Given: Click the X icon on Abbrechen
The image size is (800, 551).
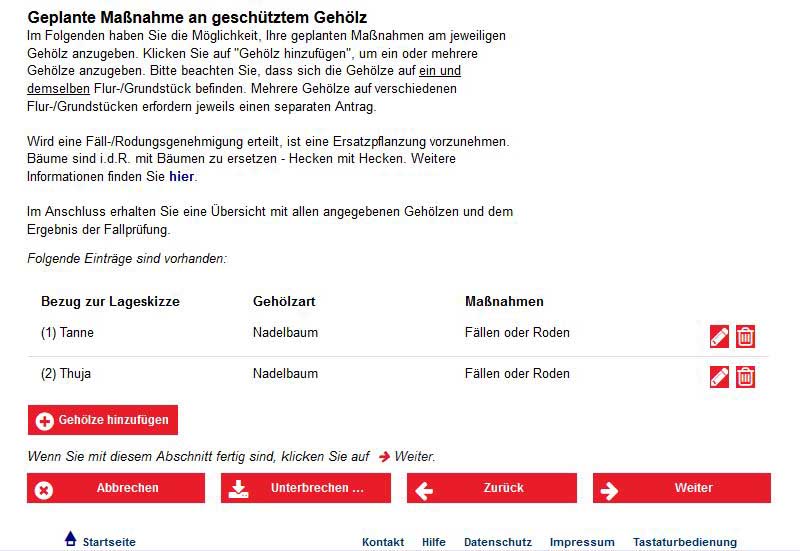Looking at the screenshot, I should [44, 489].
